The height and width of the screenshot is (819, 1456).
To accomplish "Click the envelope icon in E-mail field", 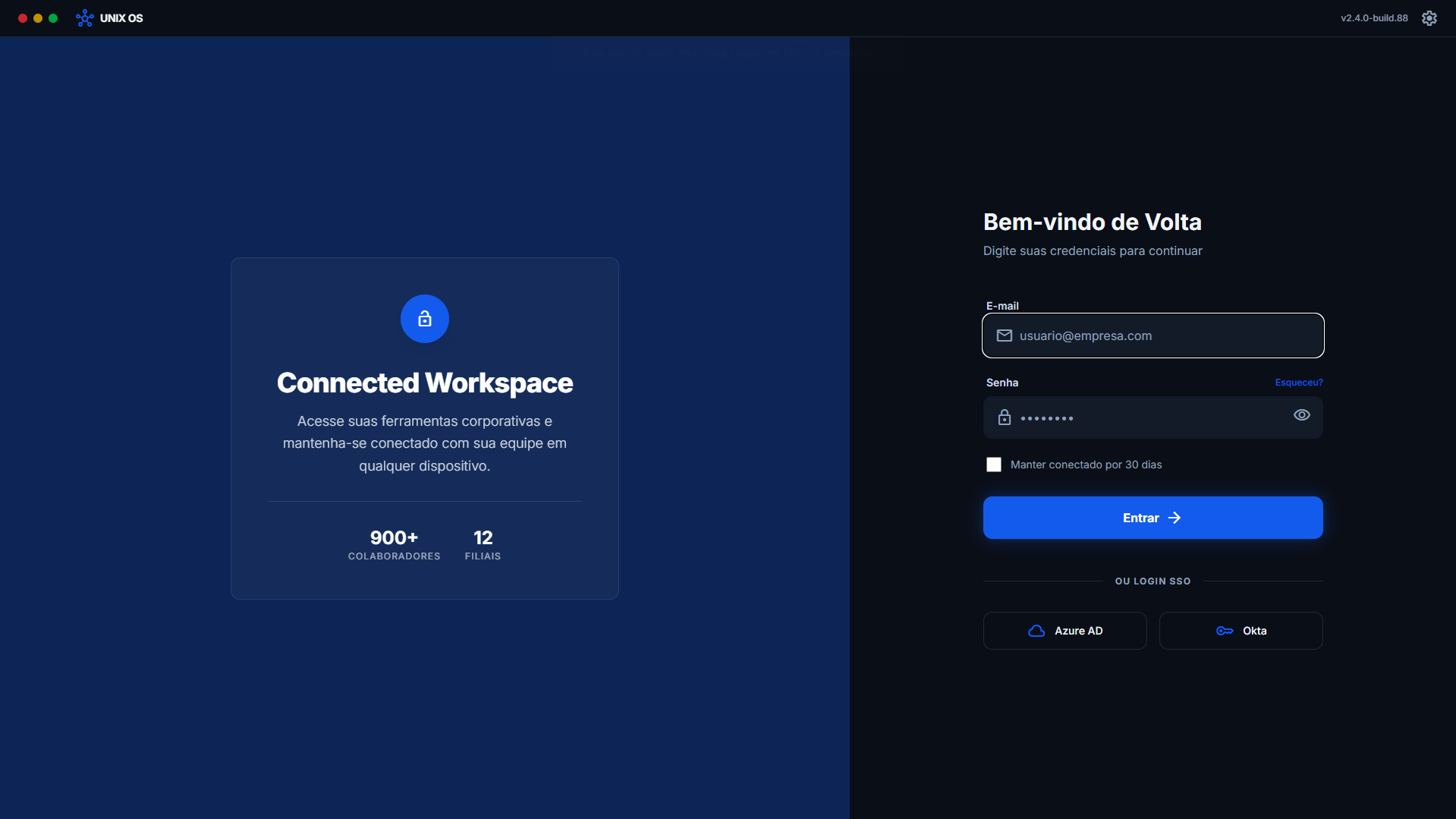I will click(x=1004, y=335).
